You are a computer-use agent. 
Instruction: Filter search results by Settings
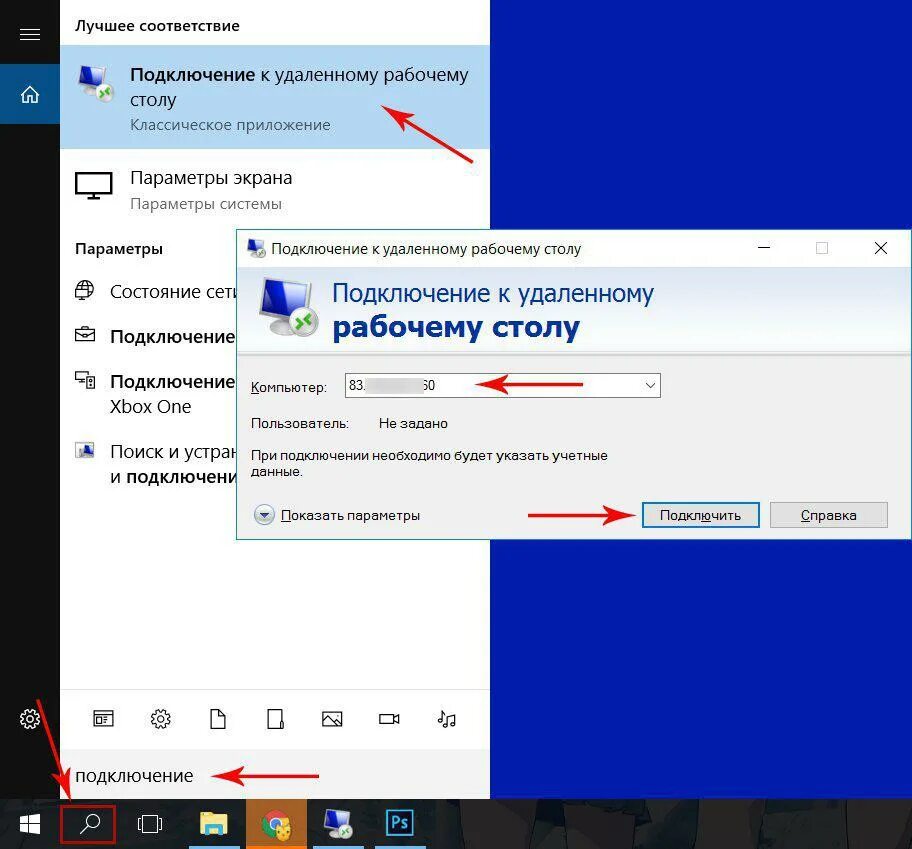coord(161,719)
